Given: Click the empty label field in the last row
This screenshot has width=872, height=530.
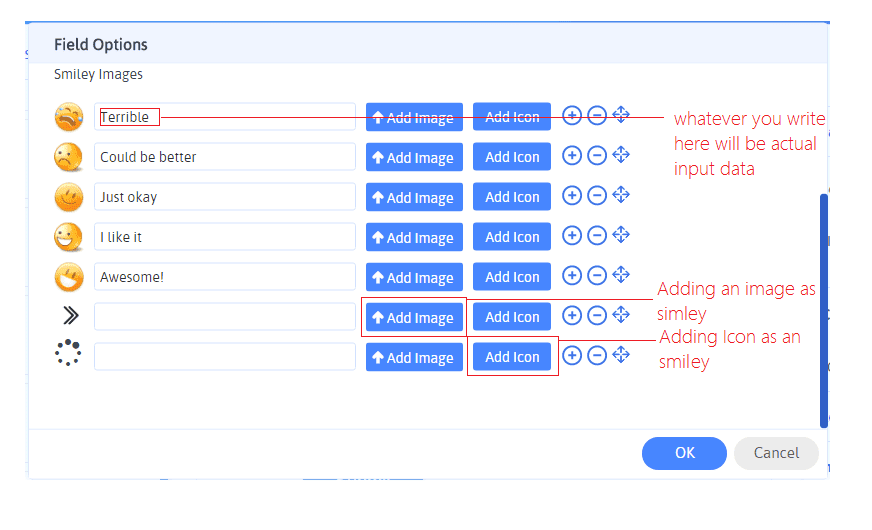Looking at the screenshot, I should point(225,357).
